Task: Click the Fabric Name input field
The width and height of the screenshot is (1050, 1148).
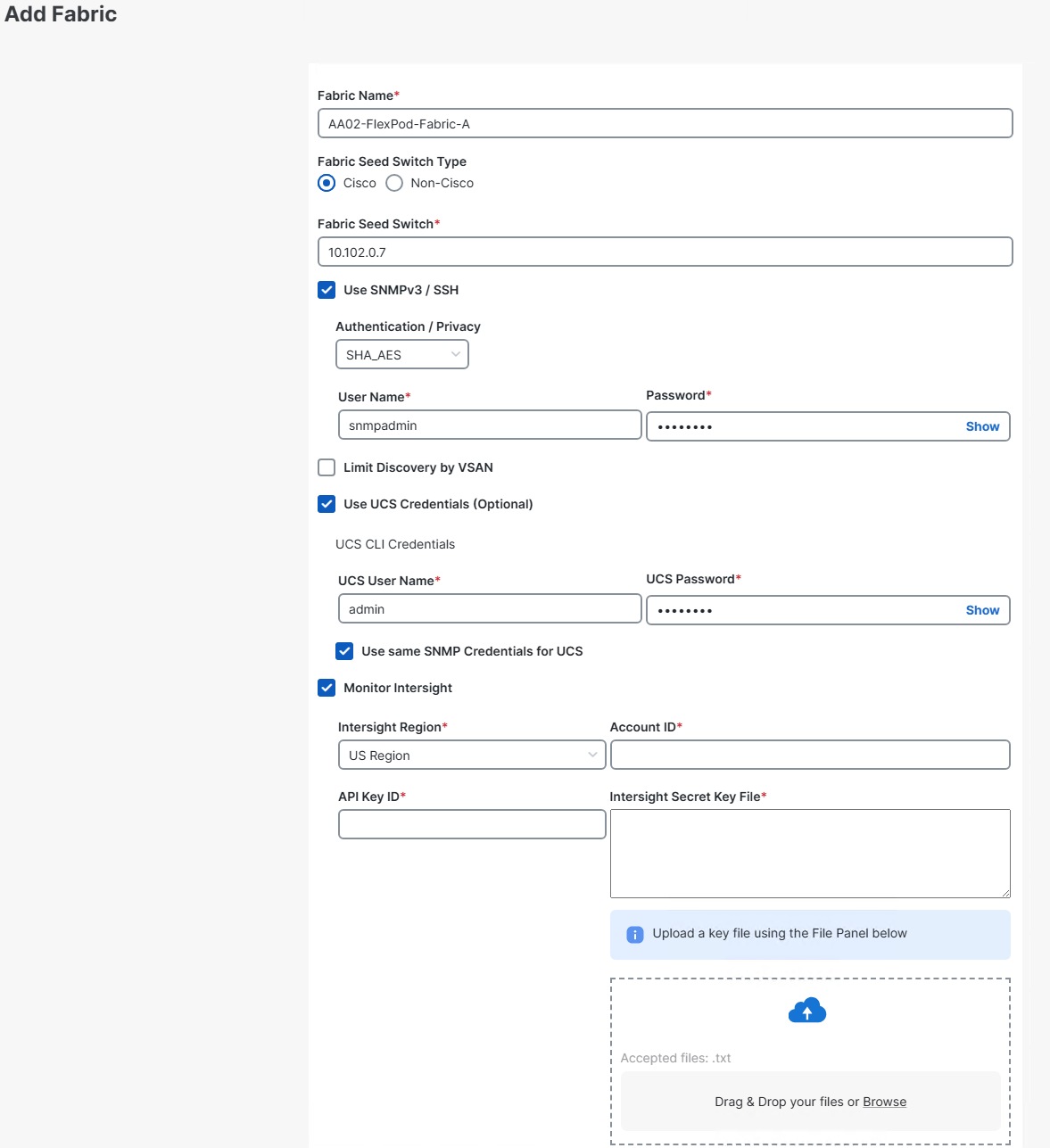Action: (x=666, y=123)
